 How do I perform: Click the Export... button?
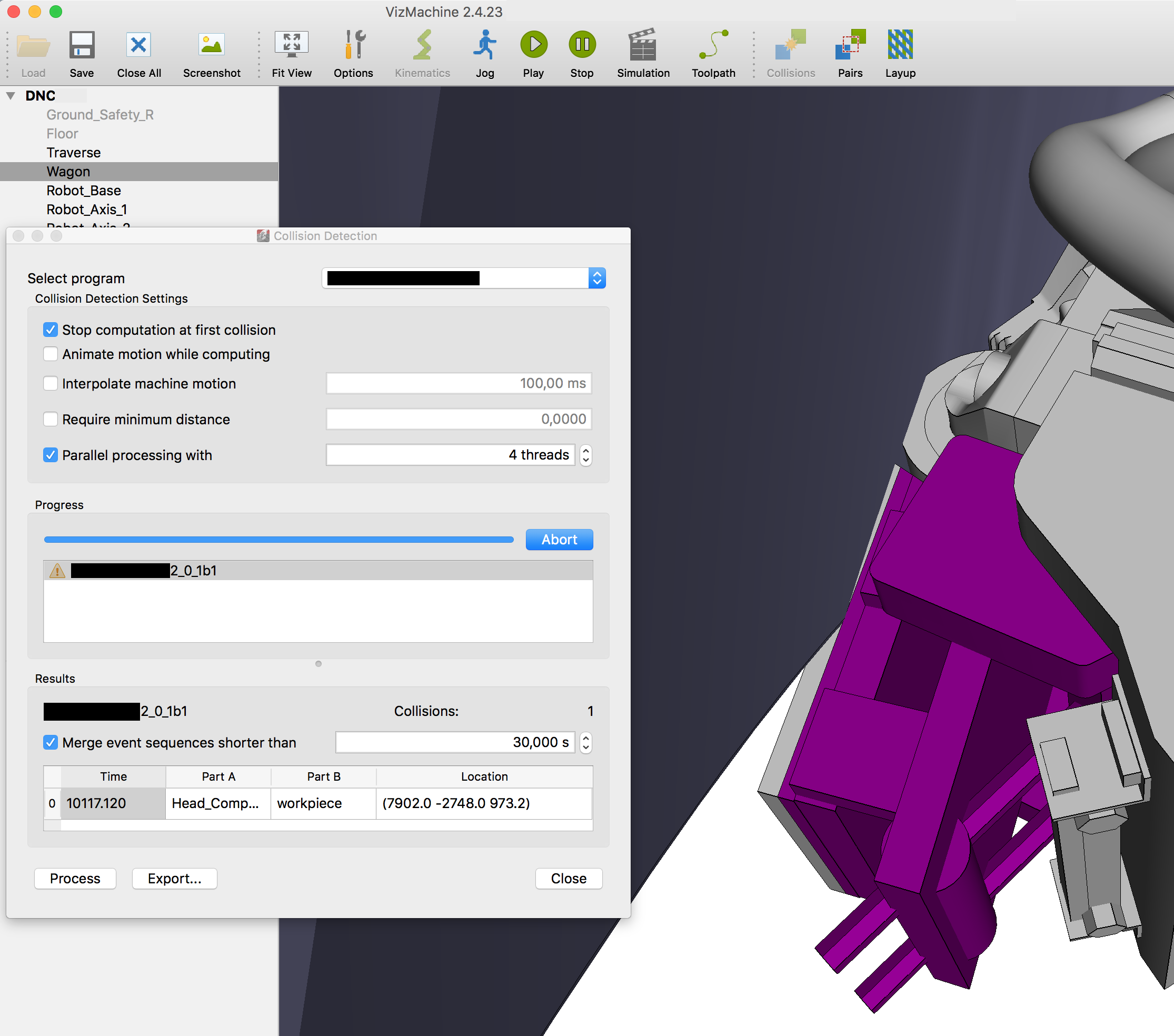click(x=174, y=878)
